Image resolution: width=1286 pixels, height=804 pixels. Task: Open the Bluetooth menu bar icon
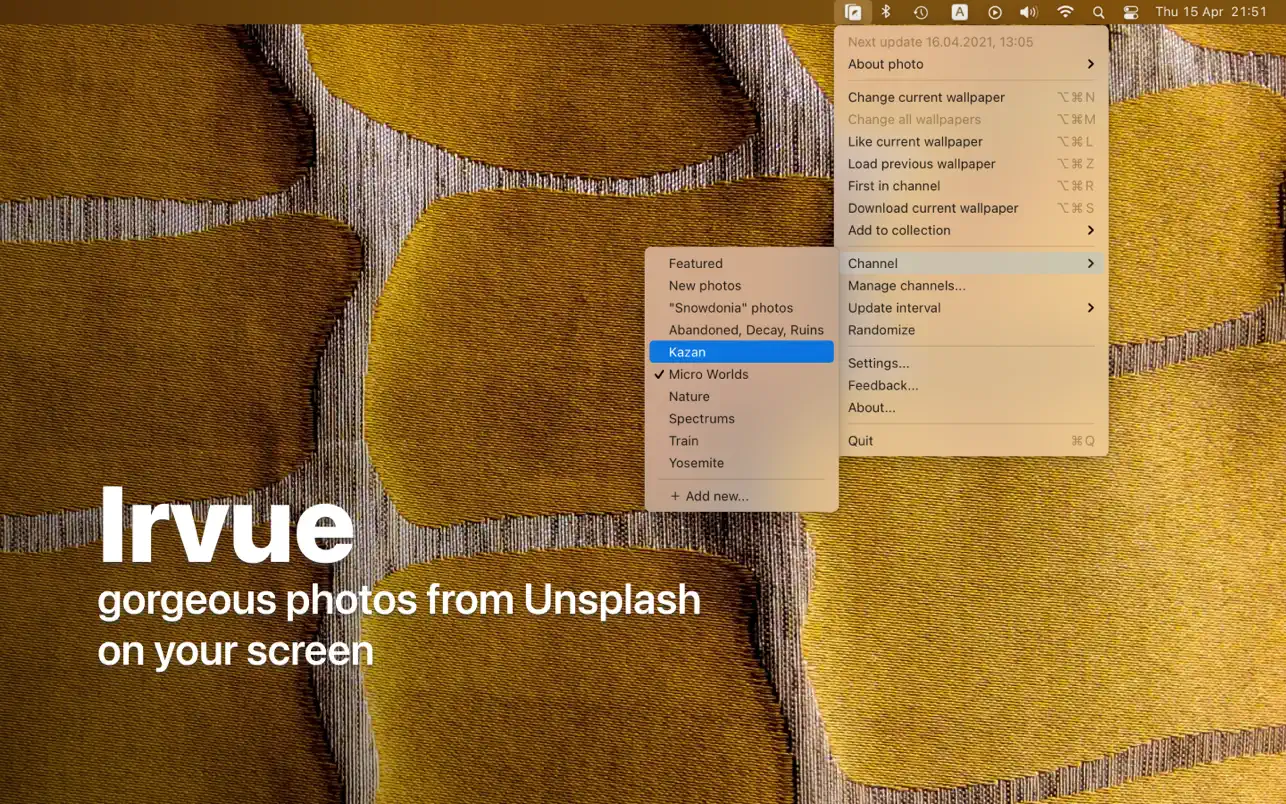click(x=886, y=12)
